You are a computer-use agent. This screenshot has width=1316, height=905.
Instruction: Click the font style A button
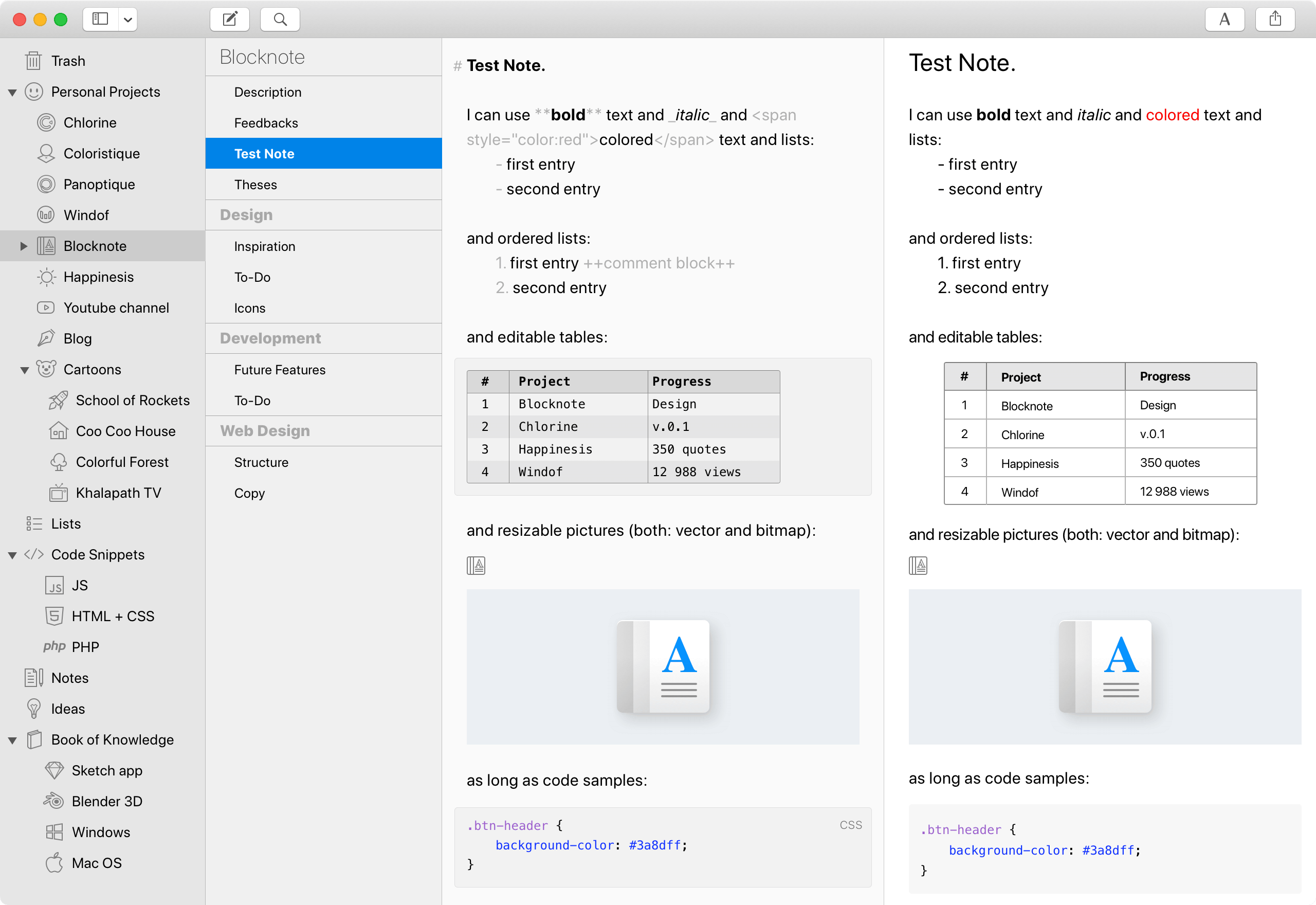coord(1224,19)
